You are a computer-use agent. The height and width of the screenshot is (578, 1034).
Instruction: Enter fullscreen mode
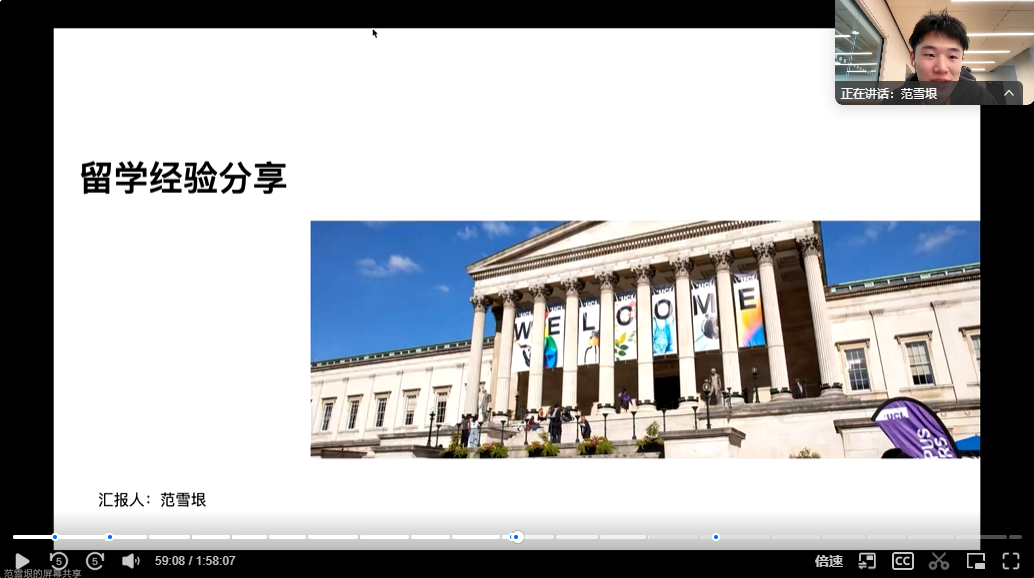pyautogui.click(x=1010, y=561)
